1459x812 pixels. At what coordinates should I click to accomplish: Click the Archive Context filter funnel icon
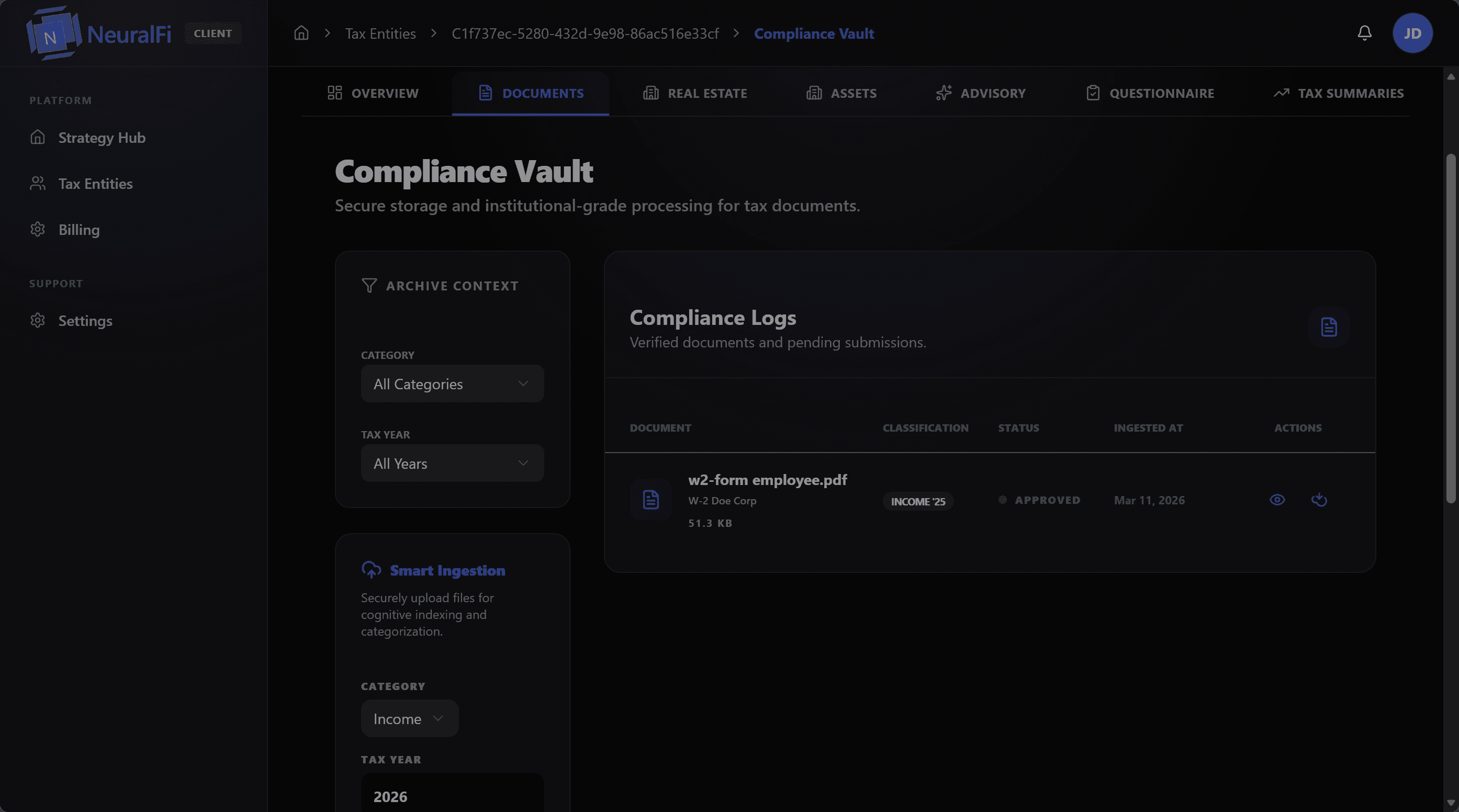(369, 285)
